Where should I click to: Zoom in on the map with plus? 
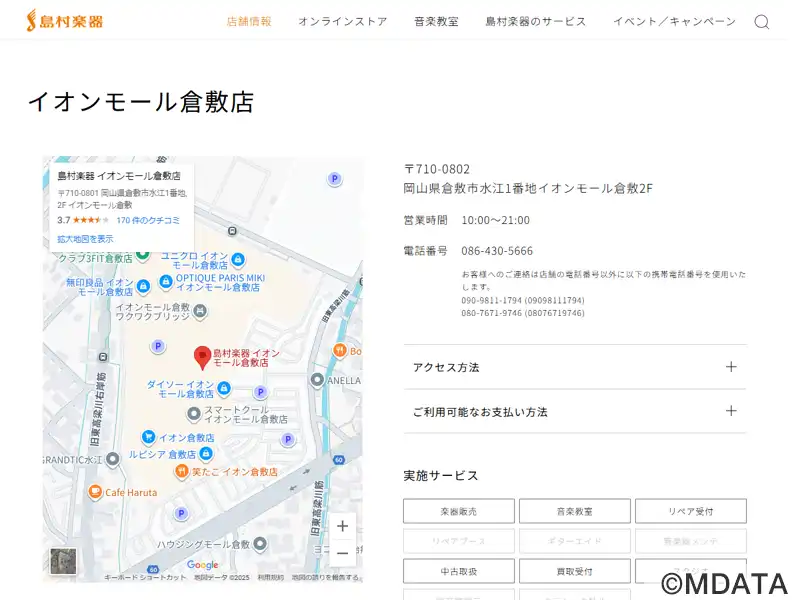(x=342, y=526)
